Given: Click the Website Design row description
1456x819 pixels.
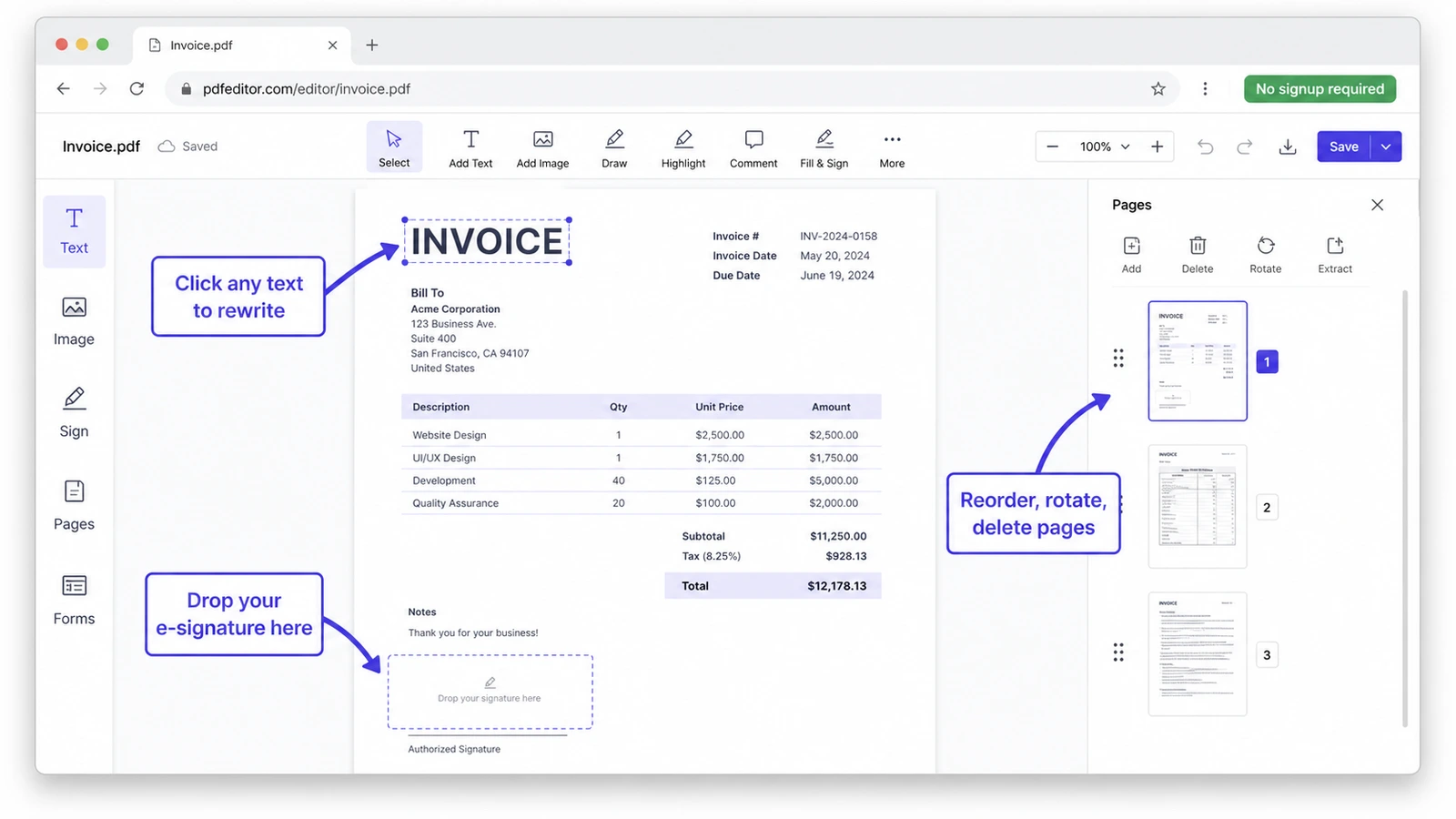Looking at the screenshot, I should (x=449, y=435).
